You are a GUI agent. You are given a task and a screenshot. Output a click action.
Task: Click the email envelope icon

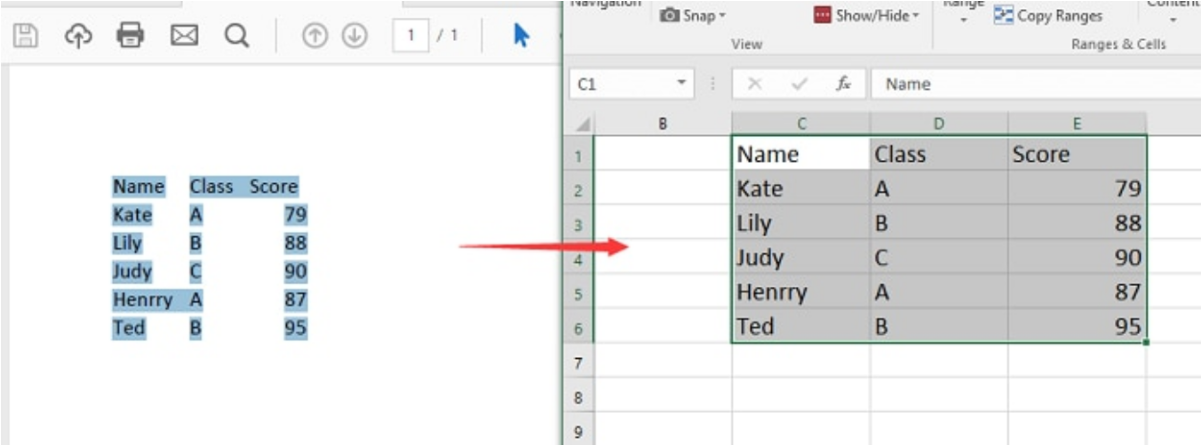184,36
